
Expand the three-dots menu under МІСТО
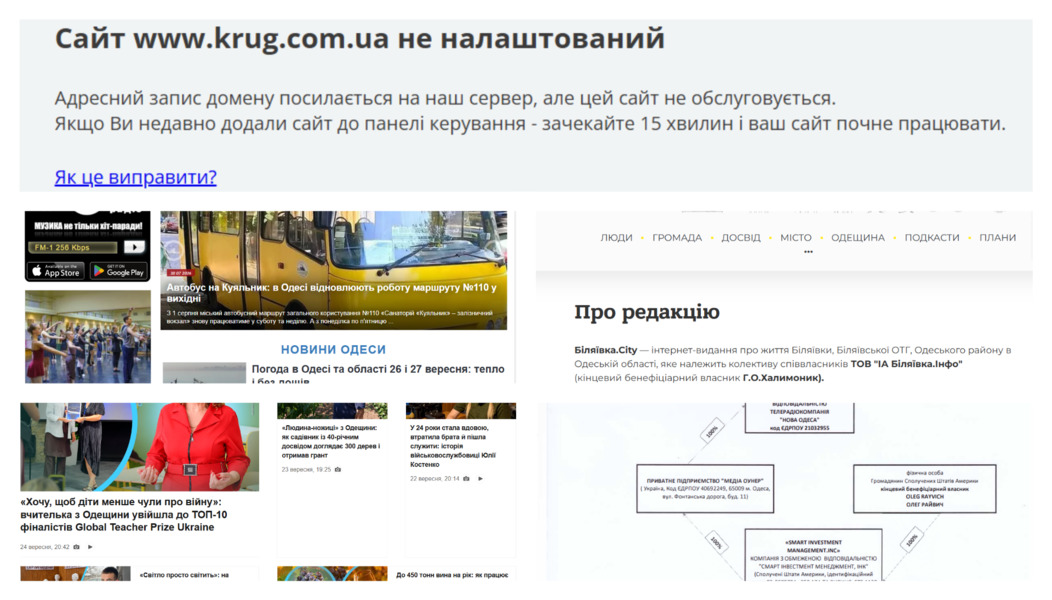point(808,252)
